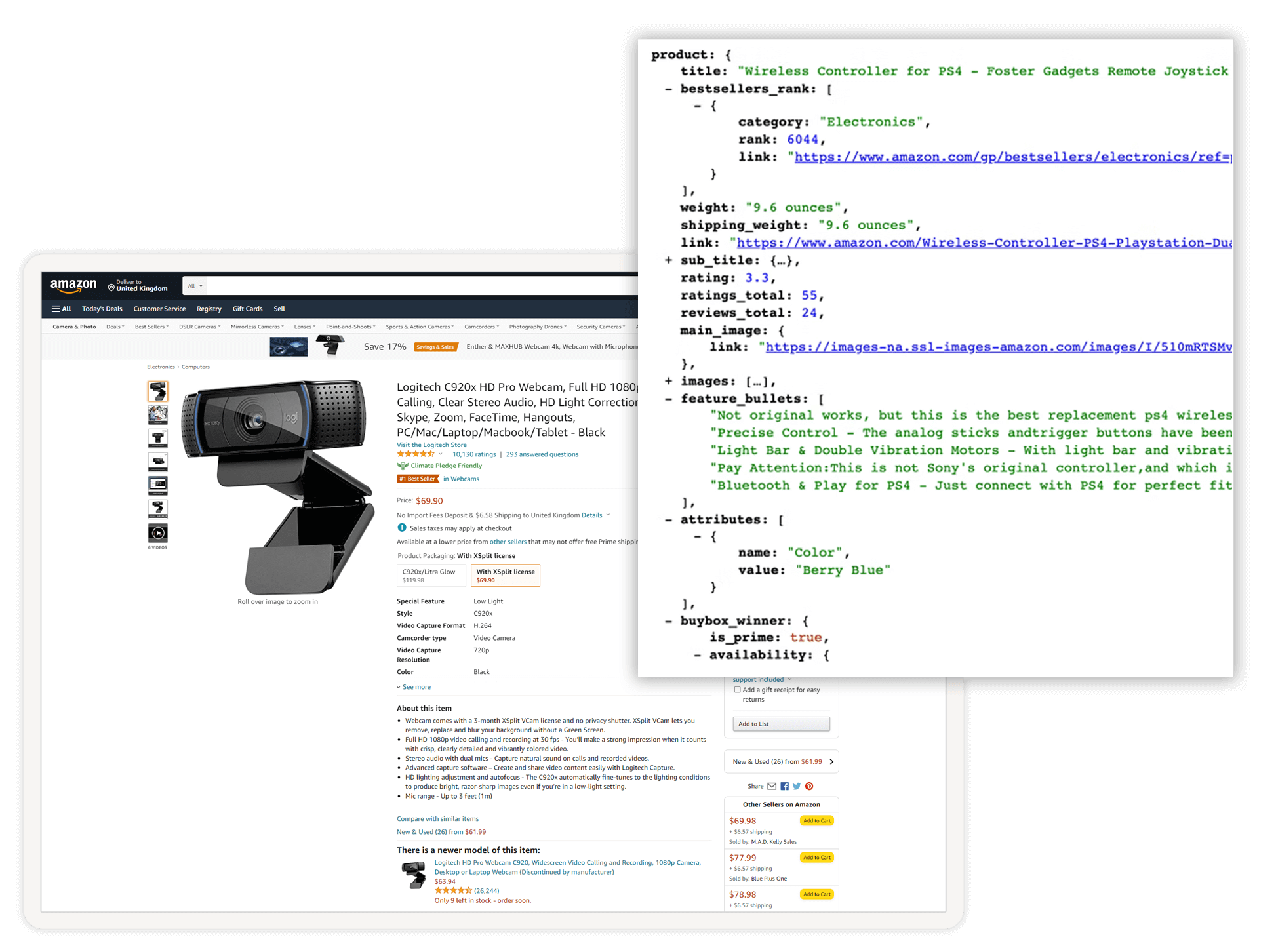
Task: Click the other sellers link
Action: tap(508, 542)
